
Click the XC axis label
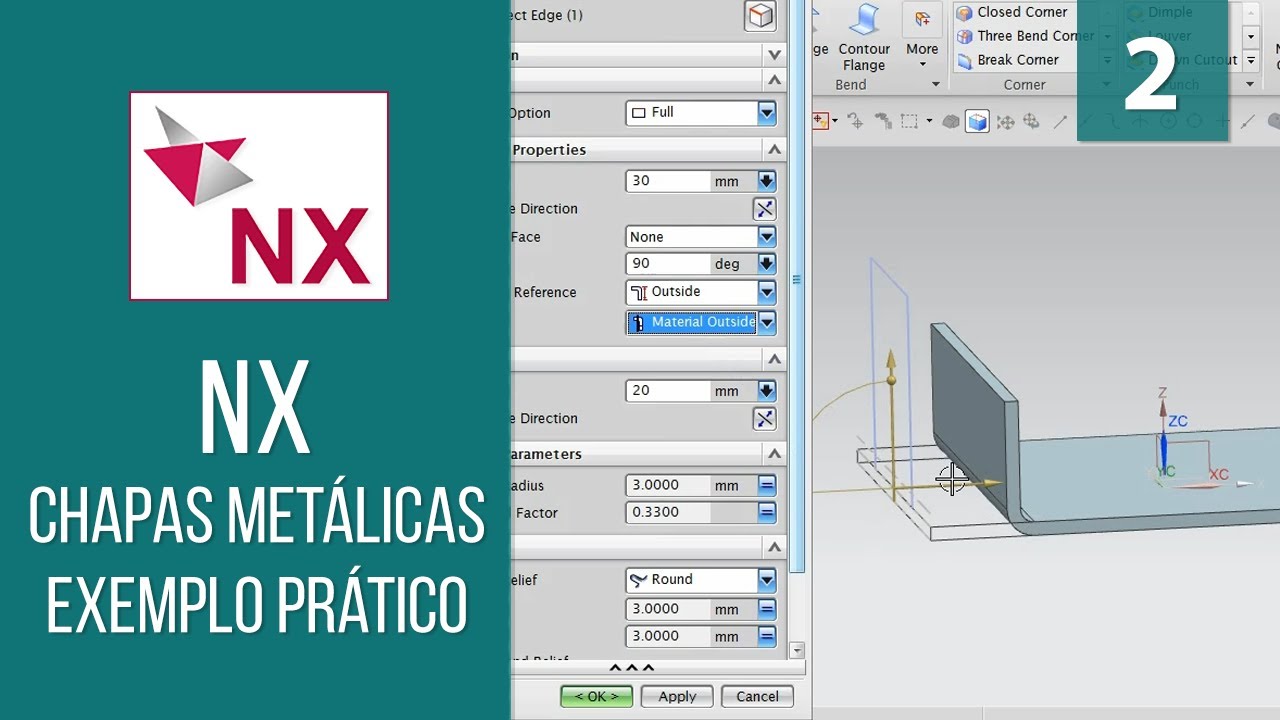(1218, 474)
